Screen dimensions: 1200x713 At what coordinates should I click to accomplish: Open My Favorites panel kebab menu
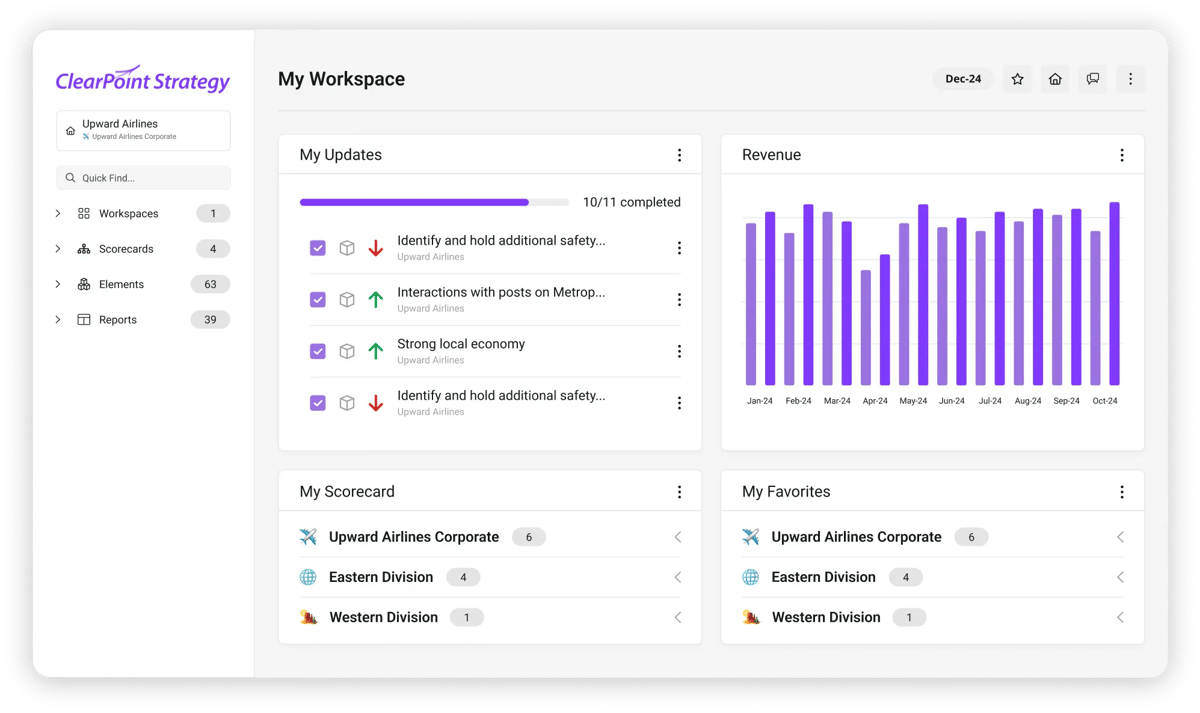coord(1122,492)
